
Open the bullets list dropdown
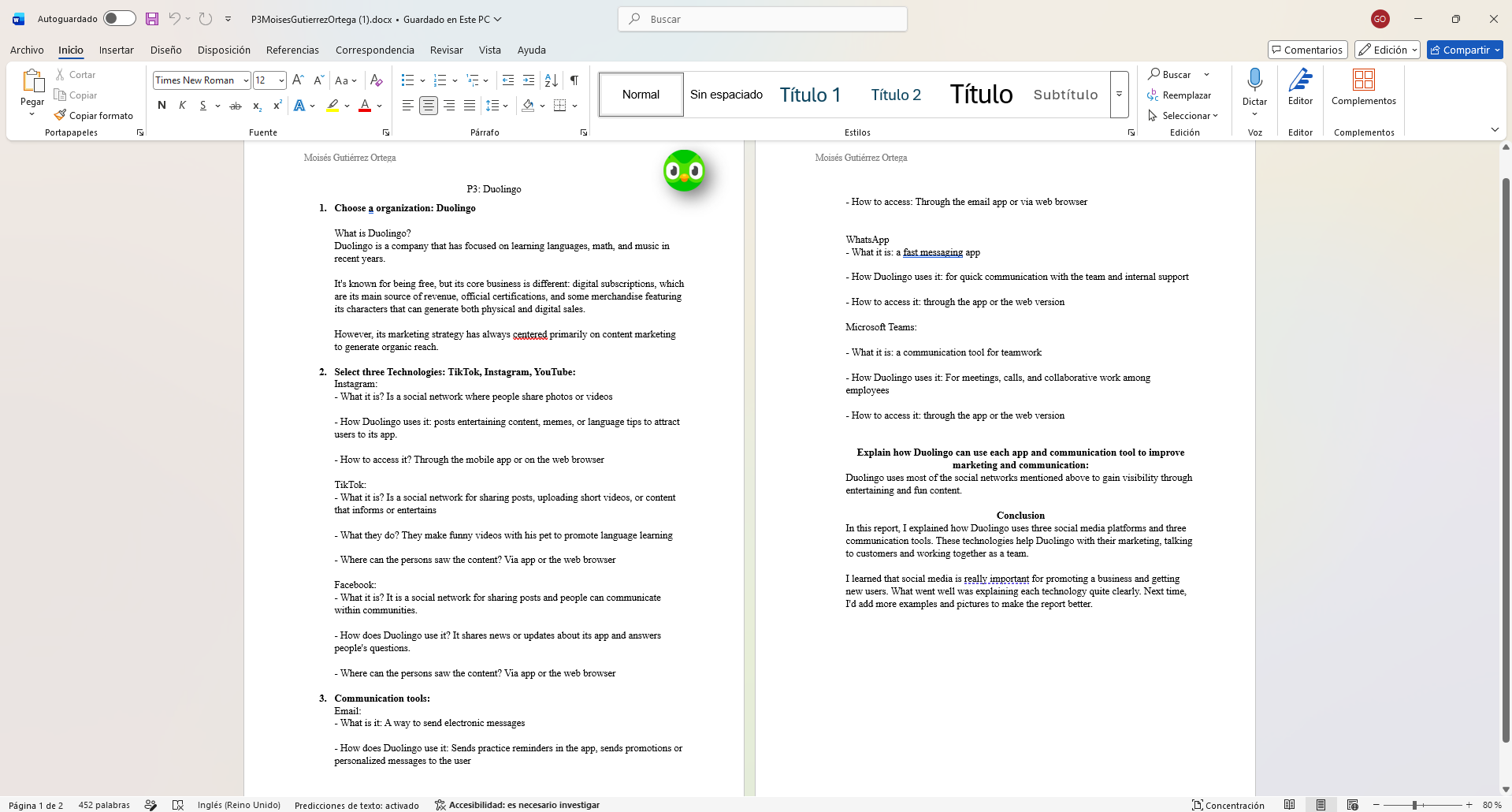click(423, 80)
